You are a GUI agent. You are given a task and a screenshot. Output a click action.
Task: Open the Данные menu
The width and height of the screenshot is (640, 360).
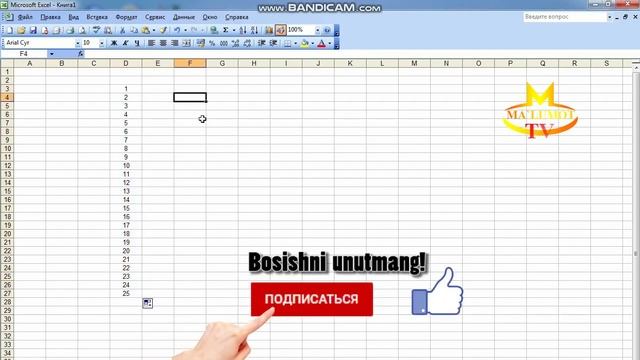(184, 17)
